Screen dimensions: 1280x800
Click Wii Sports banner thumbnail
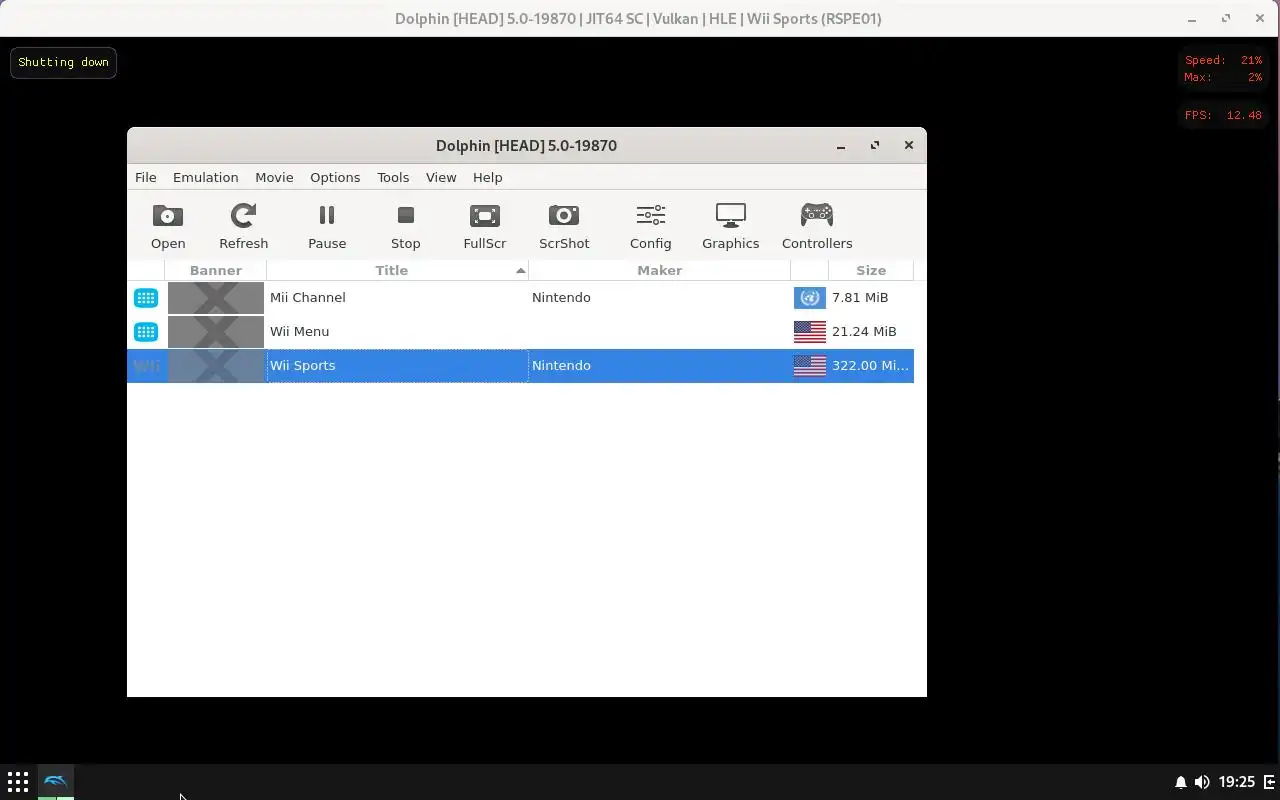(216, 365)
